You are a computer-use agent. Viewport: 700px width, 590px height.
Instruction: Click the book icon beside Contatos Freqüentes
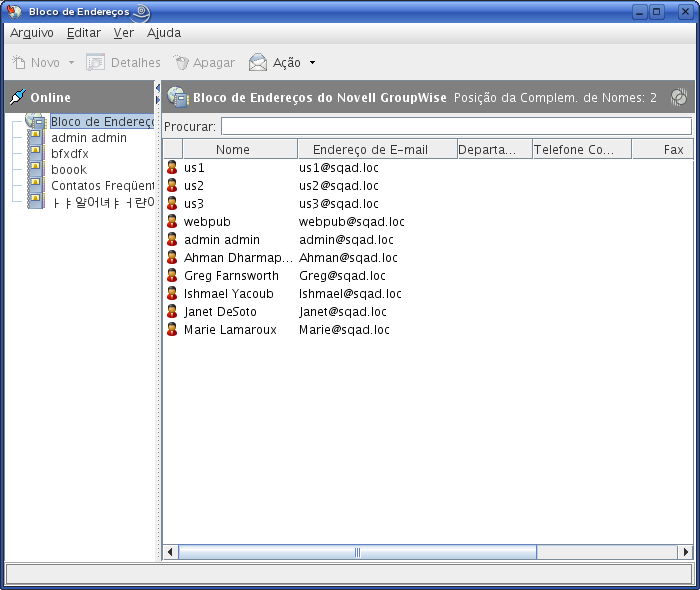click(36, 186)
